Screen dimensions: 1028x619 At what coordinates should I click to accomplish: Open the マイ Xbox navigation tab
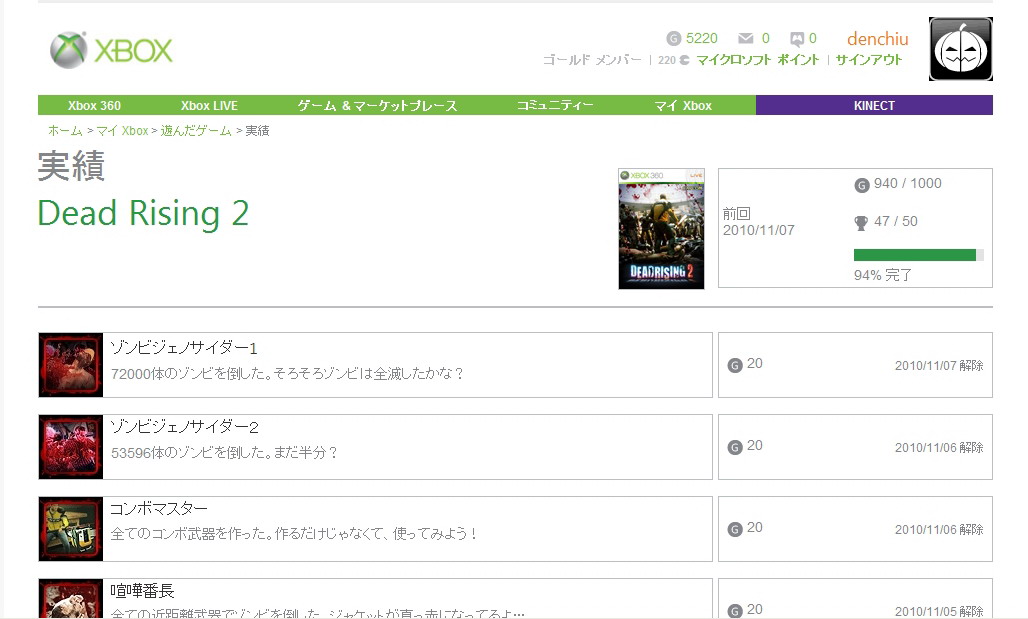click(682, 106)
